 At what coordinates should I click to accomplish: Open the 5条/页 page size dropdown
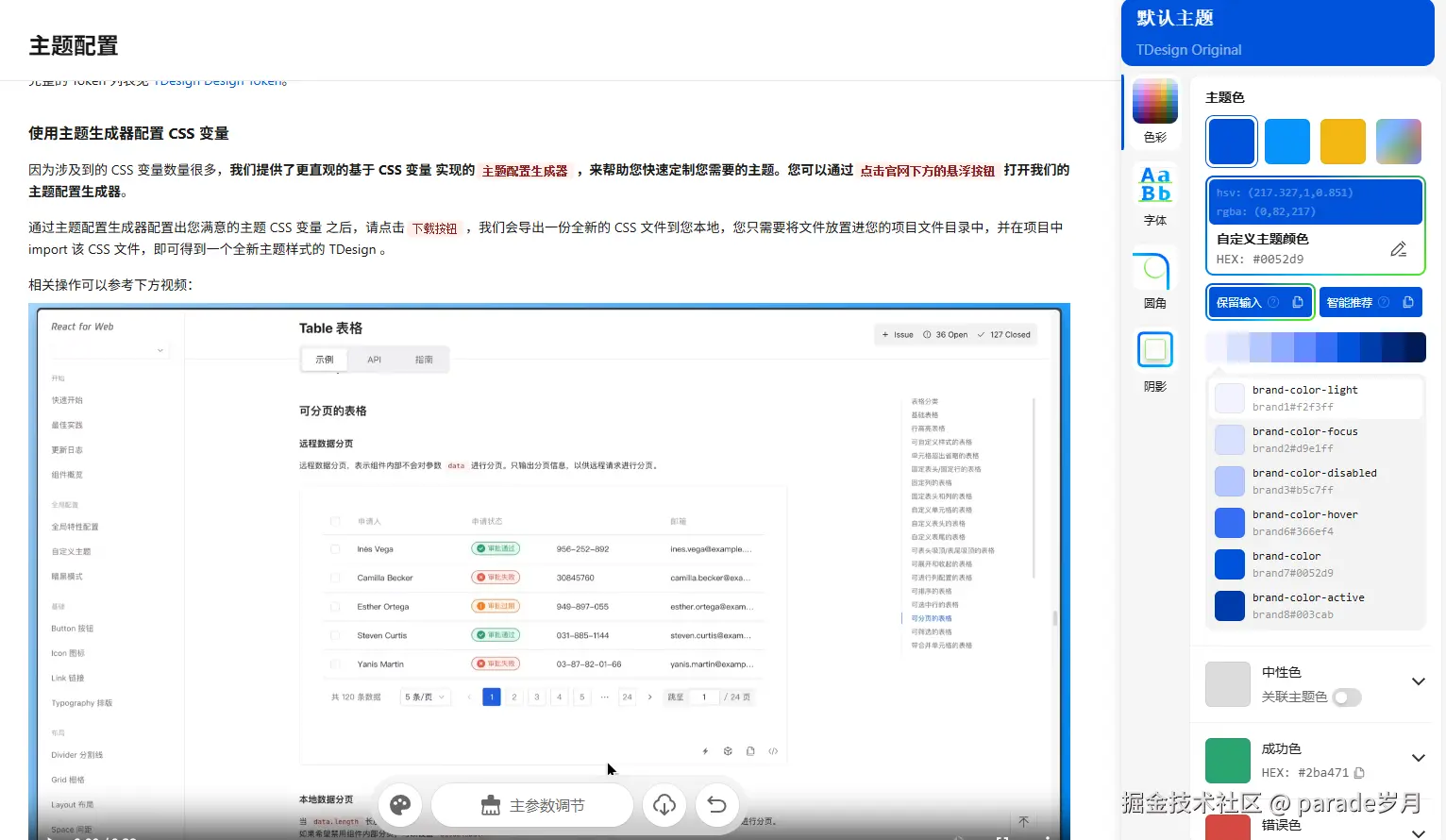pos(424,697)
